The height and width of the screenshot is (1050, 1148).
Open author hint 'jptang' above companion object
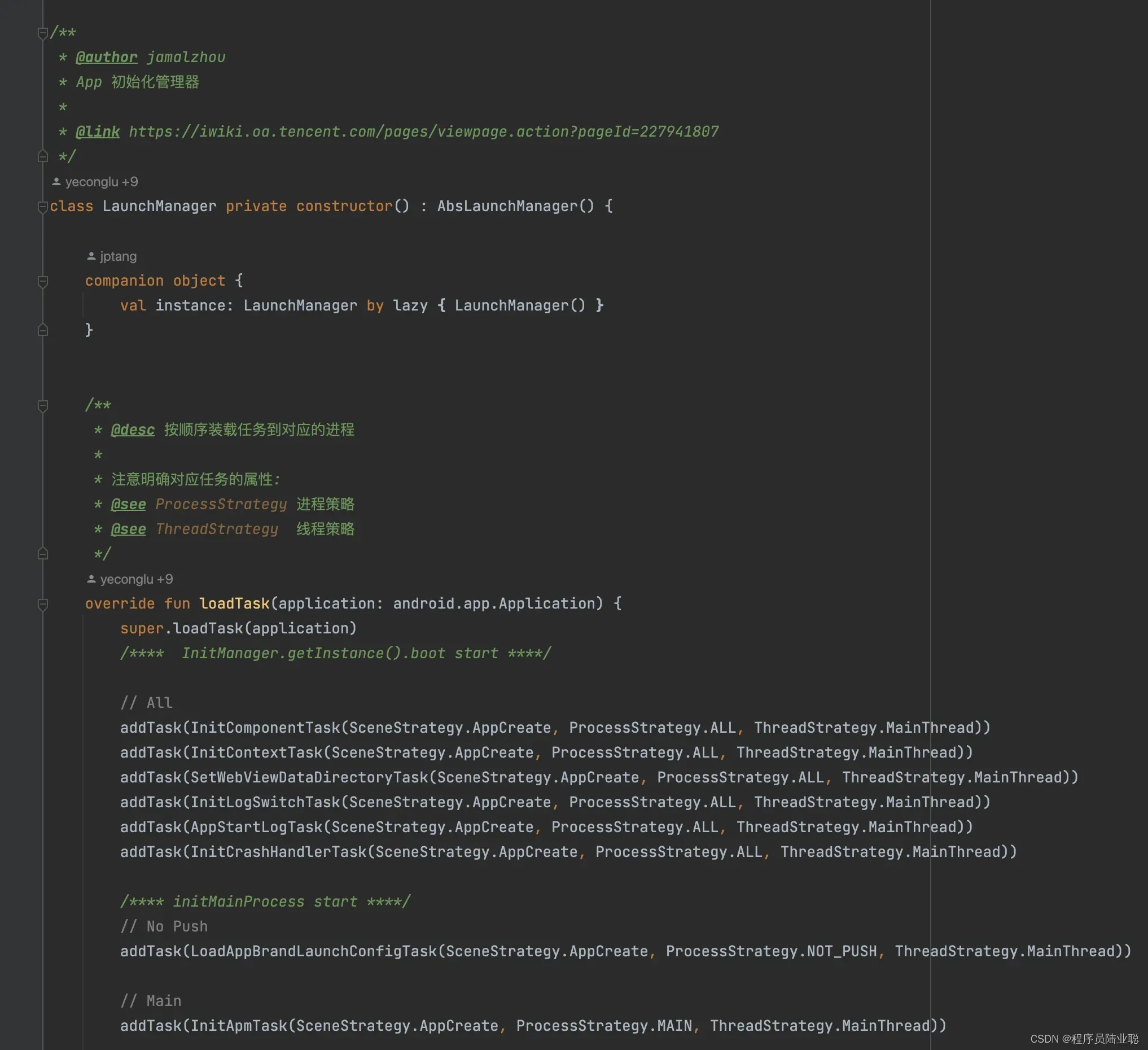(x=112, y=256)
